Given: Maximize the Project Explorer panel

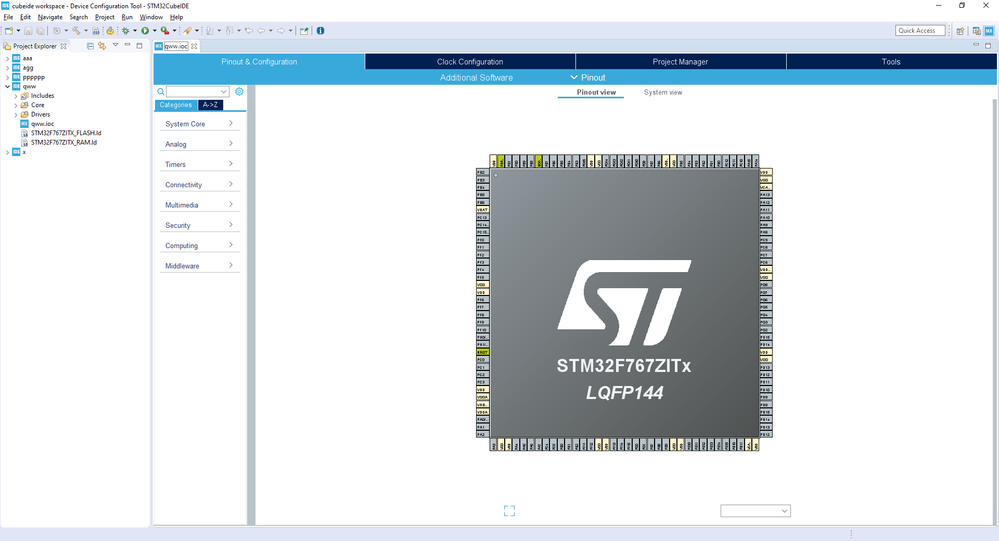Looking at the screenshot, I should coord(140,46).
